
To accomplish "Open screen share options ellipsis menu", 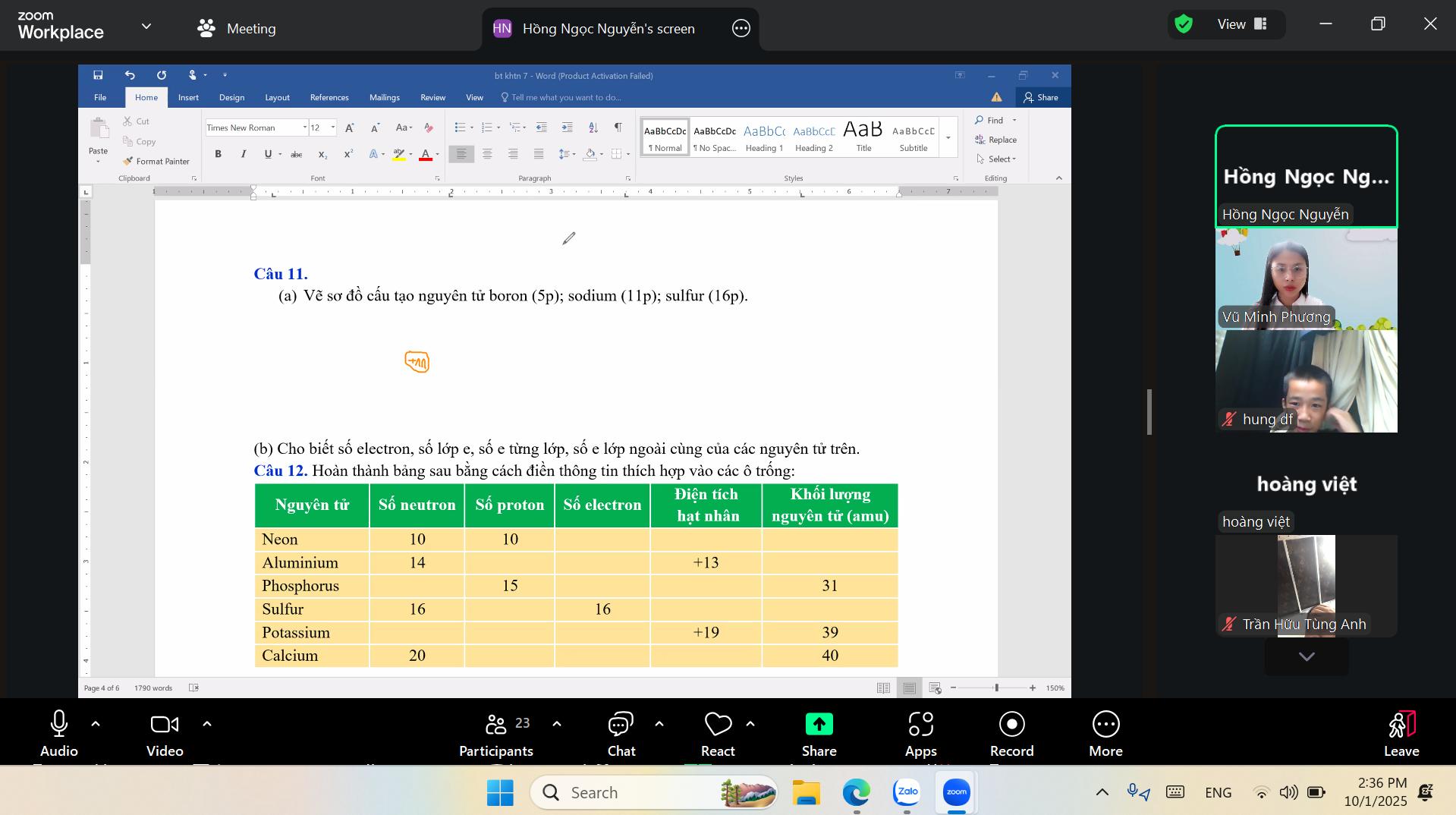I will [741, 29].
